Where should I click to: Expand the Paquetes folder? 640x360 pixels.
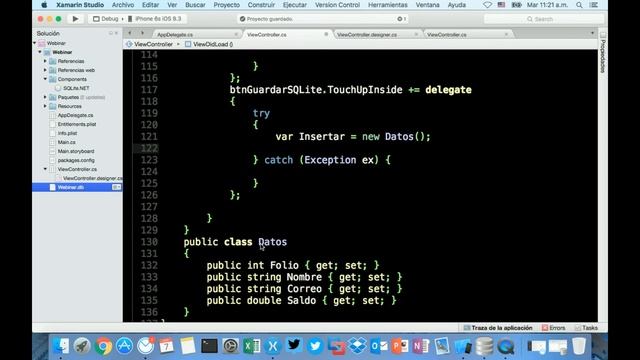click(45, 97)
